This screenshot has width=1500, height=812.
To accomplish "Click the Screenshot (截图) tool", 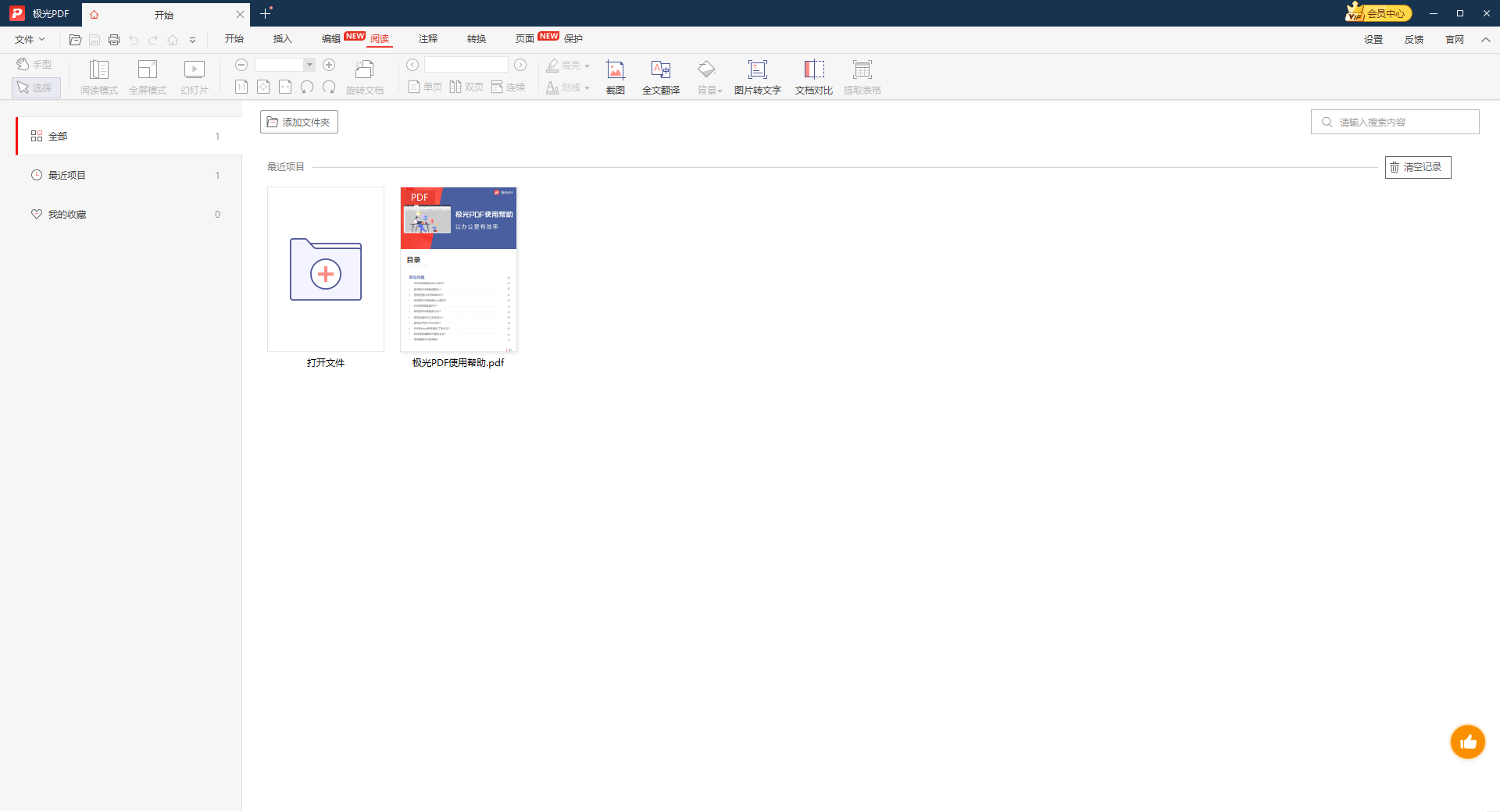I will pos(616,77).
